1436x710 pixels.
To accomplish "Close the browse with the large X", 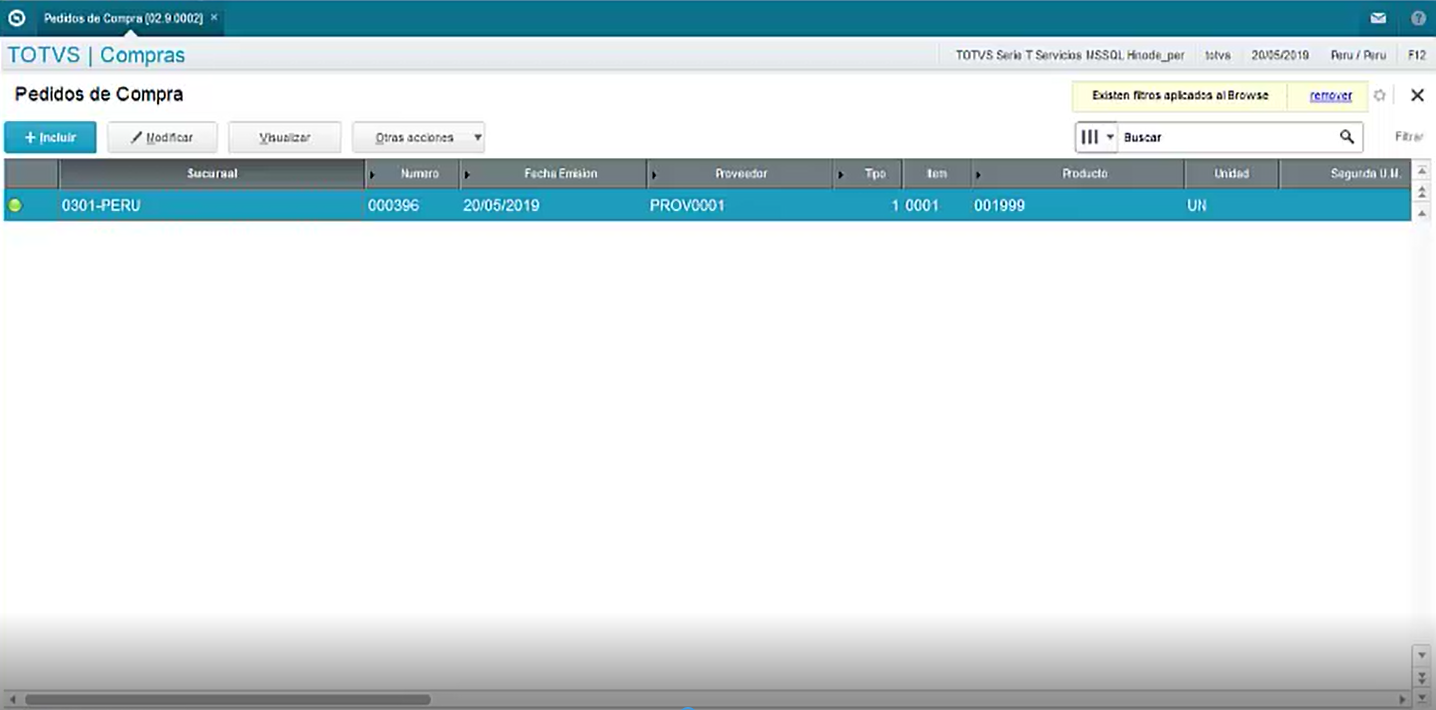I will (1417, 95).
